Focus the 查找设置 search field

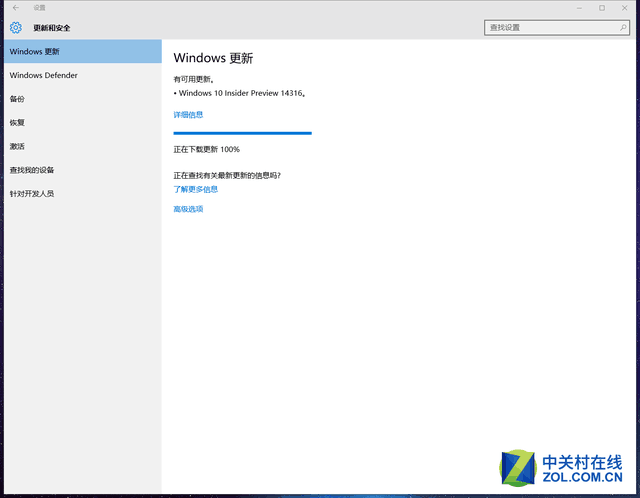point(557,28)
